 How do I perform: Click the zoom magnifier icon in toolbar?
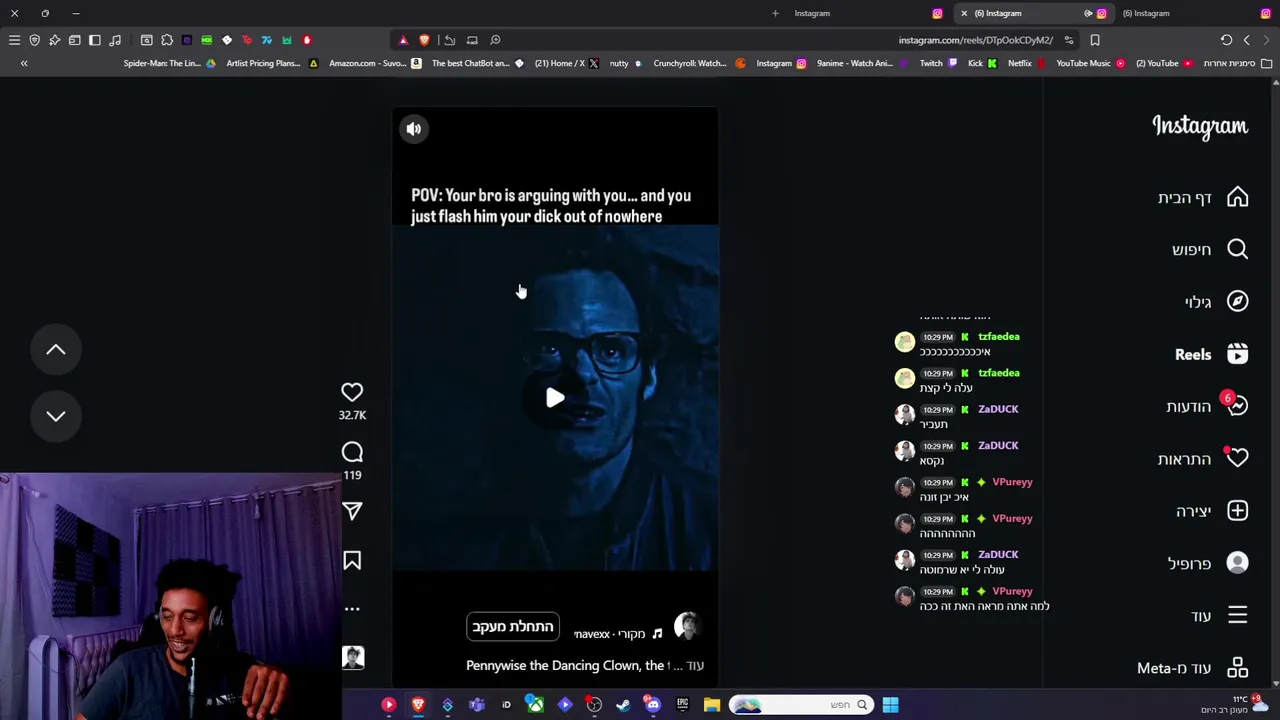click(x=495, y=40)
